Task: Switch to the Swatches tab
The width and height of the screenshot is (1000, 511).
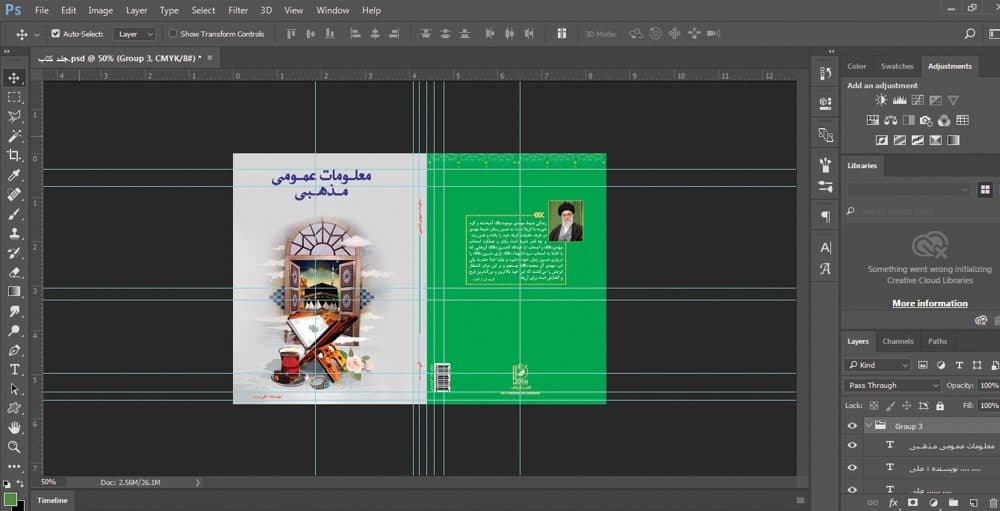Action: click(897, 66)
